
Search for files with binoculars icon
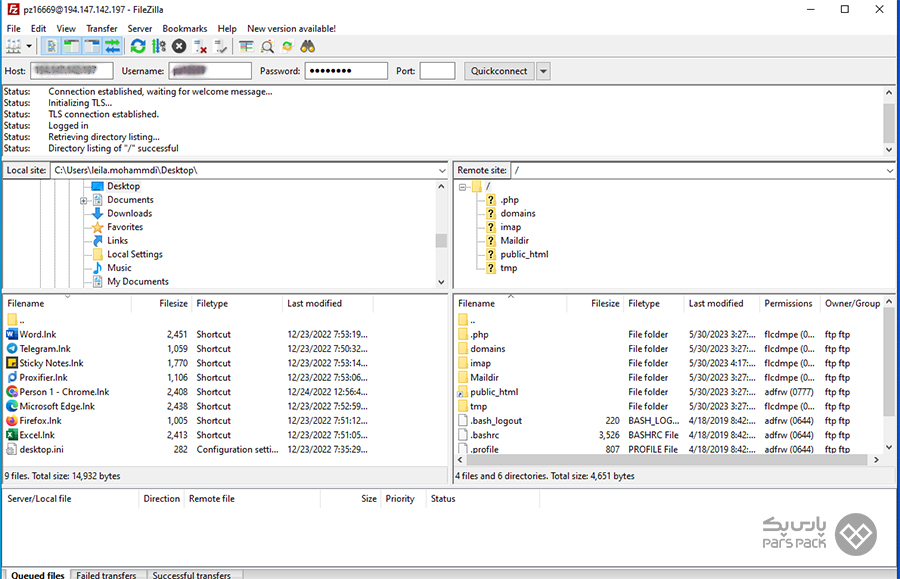click(308, 46)
